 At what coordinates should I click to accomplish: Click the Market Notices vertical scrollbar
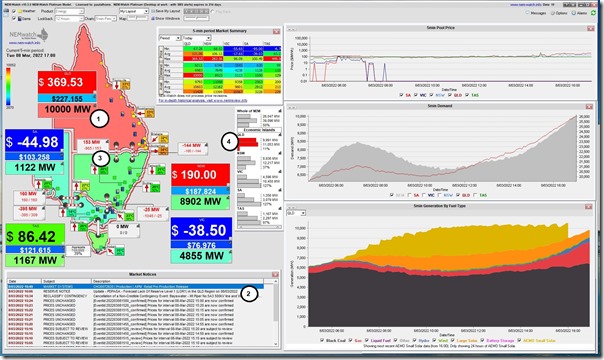(276, 313)
